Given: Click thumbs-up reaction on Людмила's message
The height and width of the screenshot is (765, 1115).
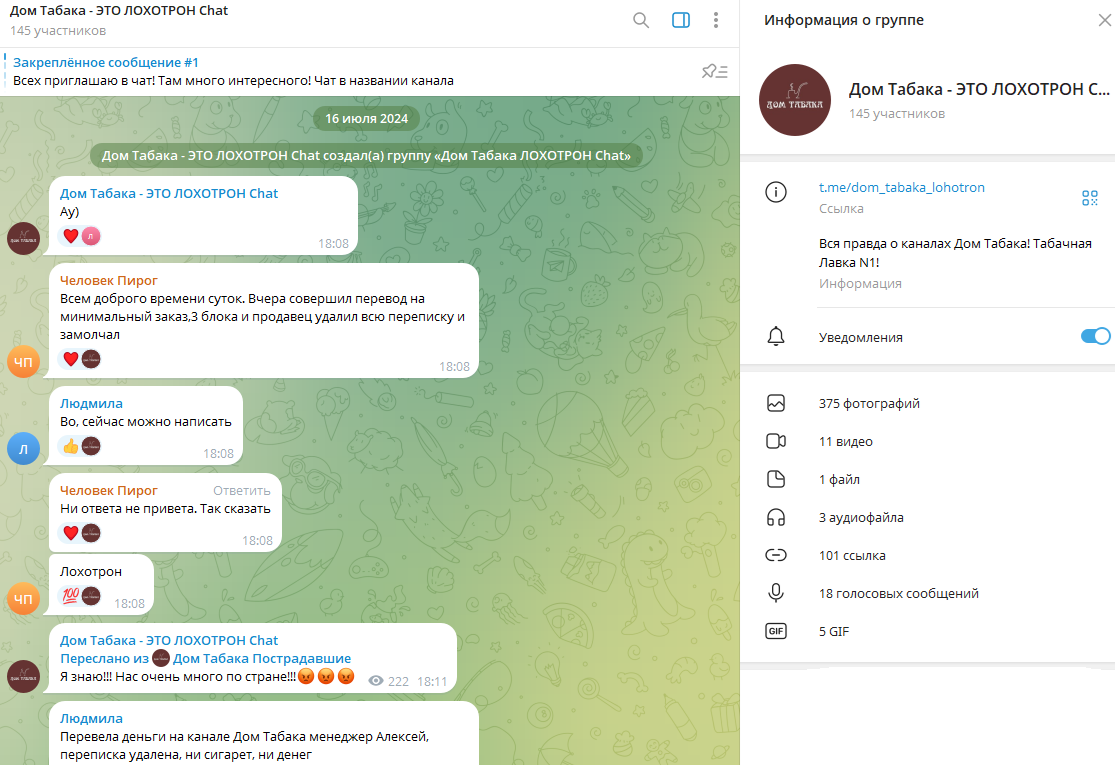Looking at the screenshot, I should pos(71,446).
